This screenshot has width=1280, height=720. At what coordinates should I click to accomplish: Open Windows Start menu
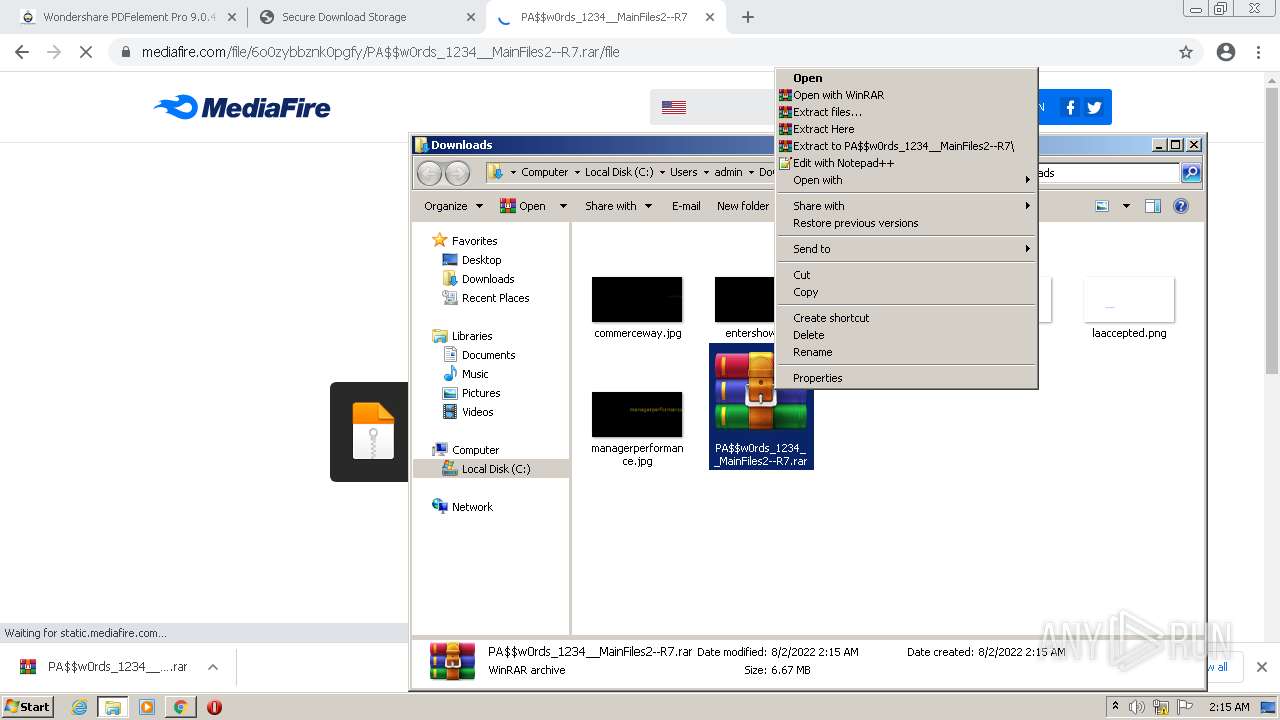click(x=27, y=707)
